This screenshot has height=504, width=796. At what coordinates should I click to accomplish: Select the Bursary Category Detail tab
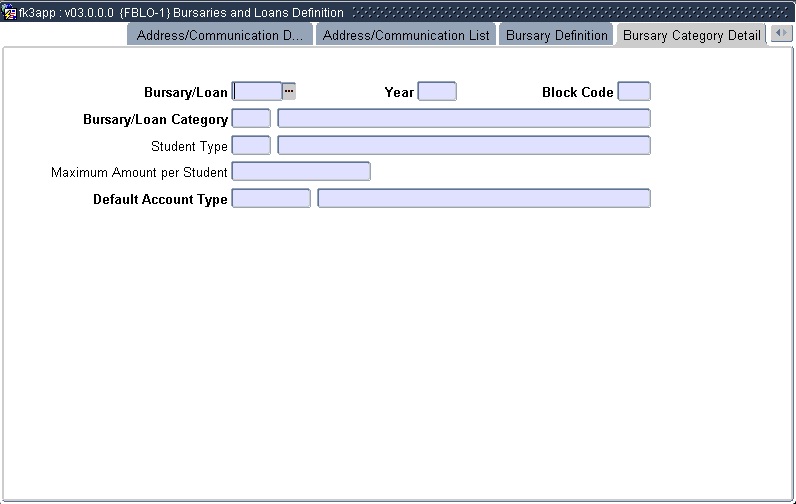point(691,35)
